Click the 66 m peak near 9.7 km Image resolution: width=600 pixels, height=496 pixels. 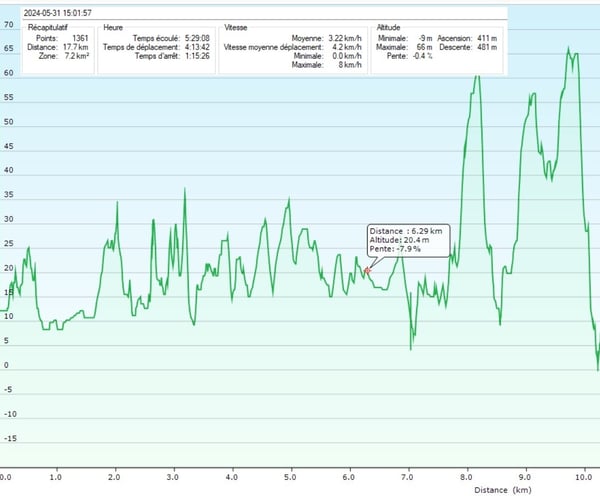click(568, 48)
